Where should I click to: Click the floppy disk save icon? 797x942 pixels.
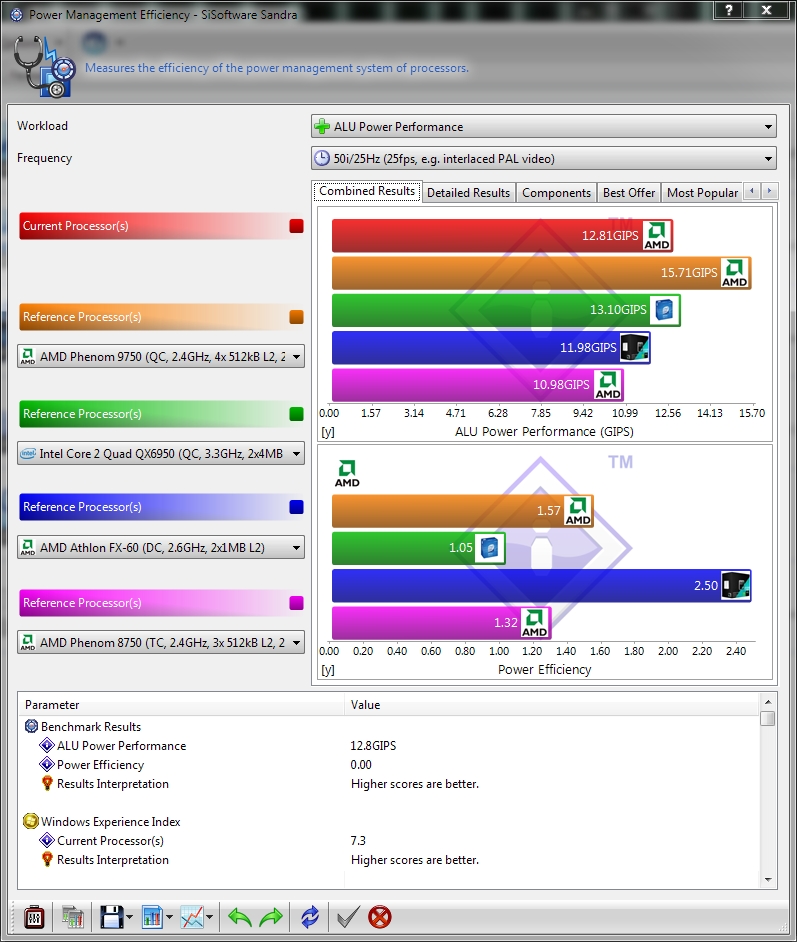[x=112, y=917]
